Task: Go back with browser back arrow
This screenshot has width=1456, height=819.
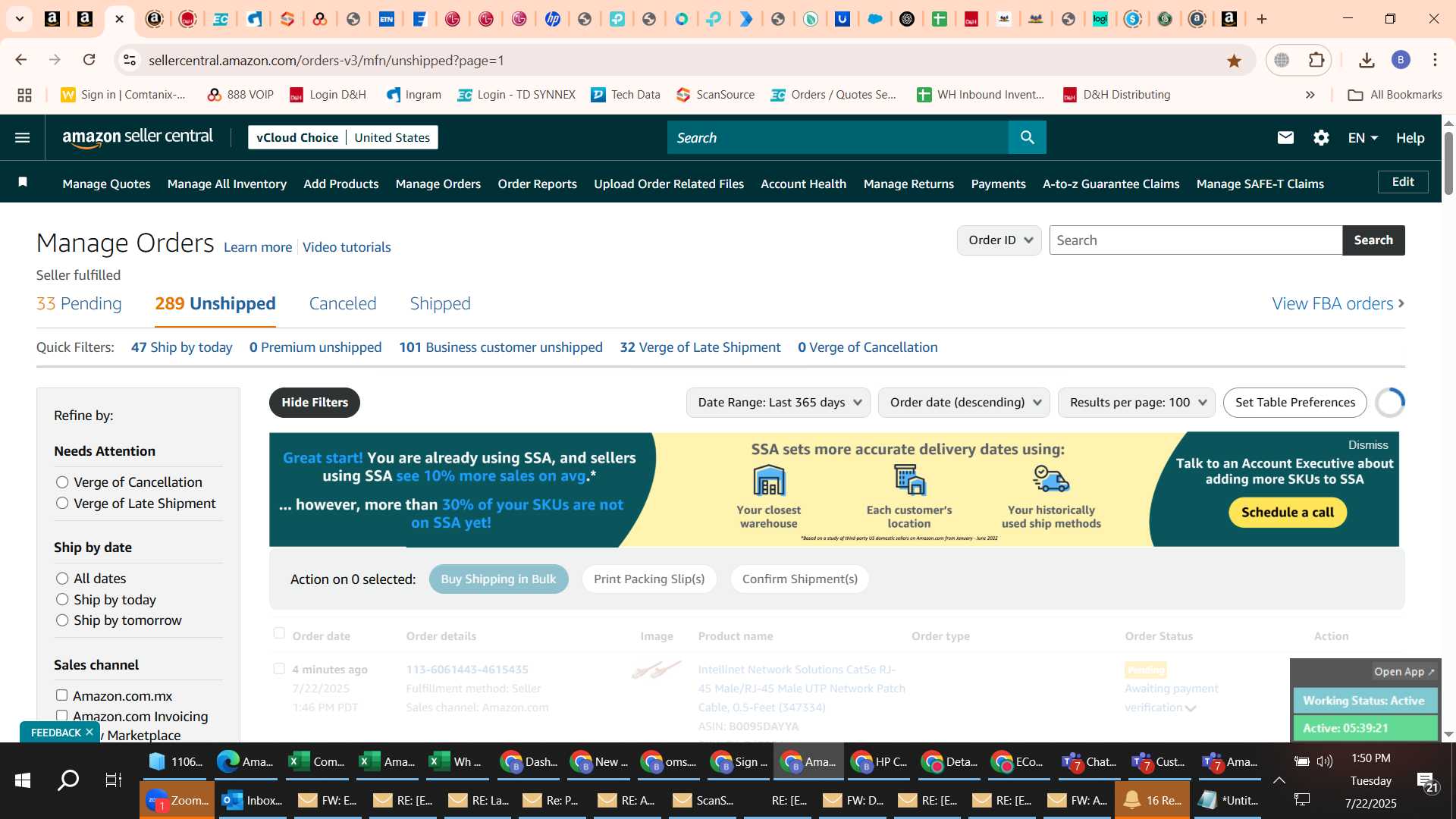Action: pos(21,60)
